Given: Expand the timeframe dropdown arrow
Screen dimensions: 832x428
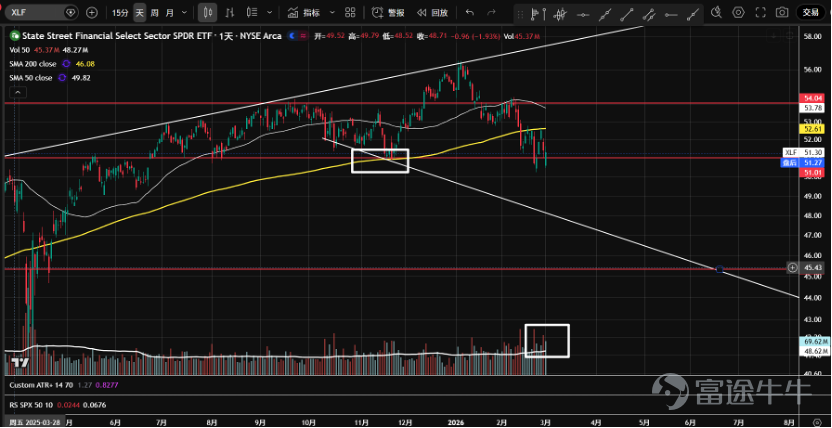Looking at the screenshot, I should click(184, 12).
